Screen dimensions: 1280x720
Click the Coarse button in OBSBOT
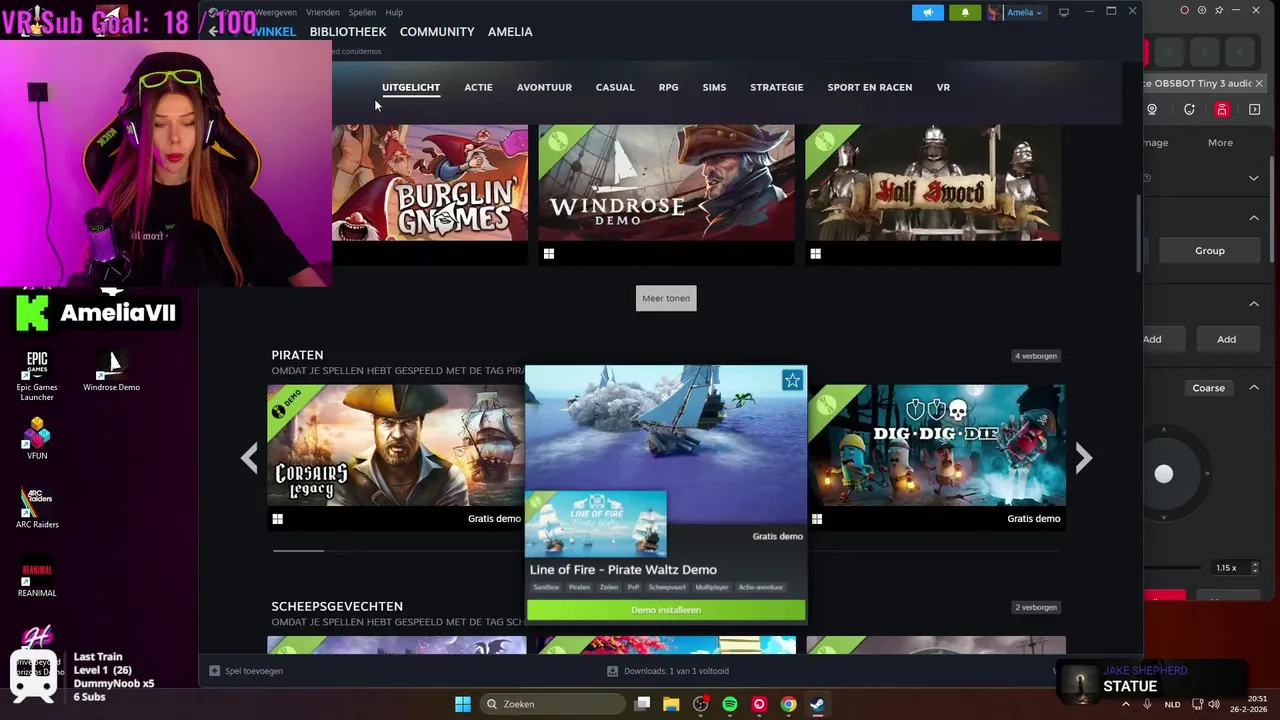pos(1208,388)
